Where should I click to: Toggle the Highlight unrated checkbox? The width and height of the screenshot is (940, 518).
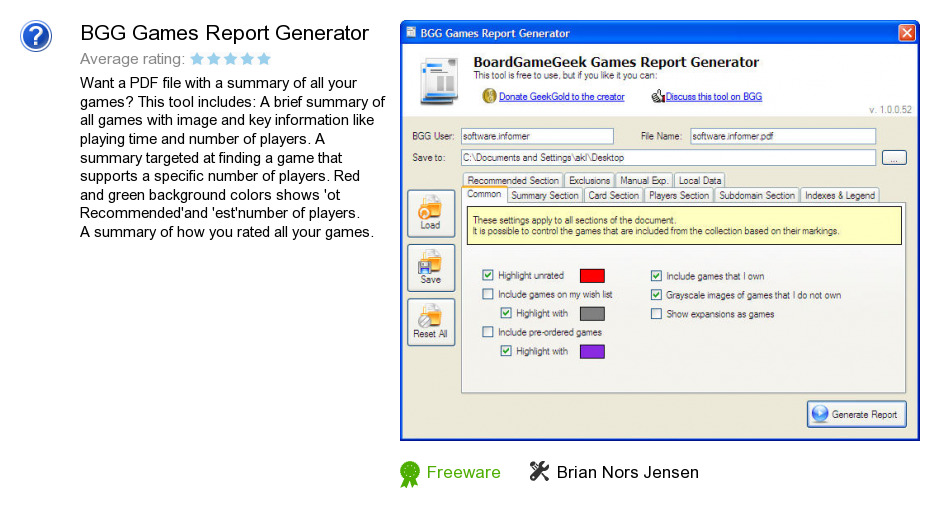(487, 275)
